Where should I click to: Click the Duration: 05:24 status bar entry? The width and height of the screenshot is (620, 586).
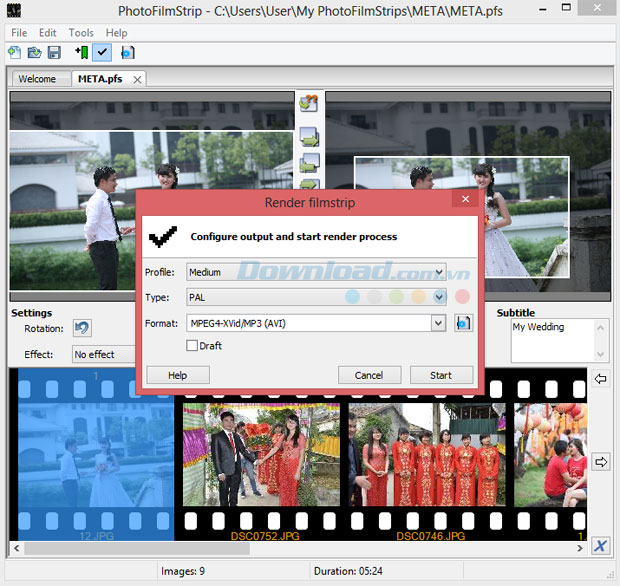coord(348,571)
